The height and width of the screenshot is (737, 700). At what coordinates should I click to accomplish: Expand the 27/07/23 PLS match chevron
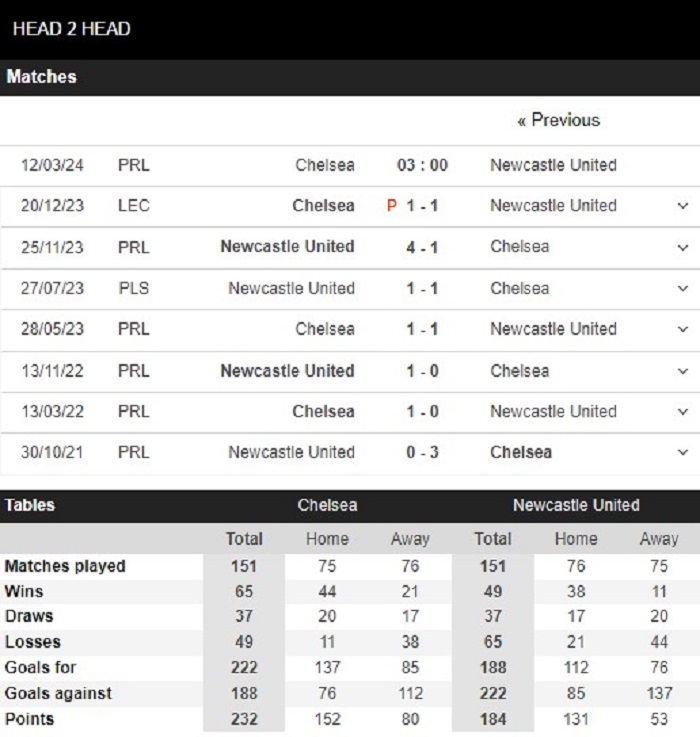click(683, 289)
